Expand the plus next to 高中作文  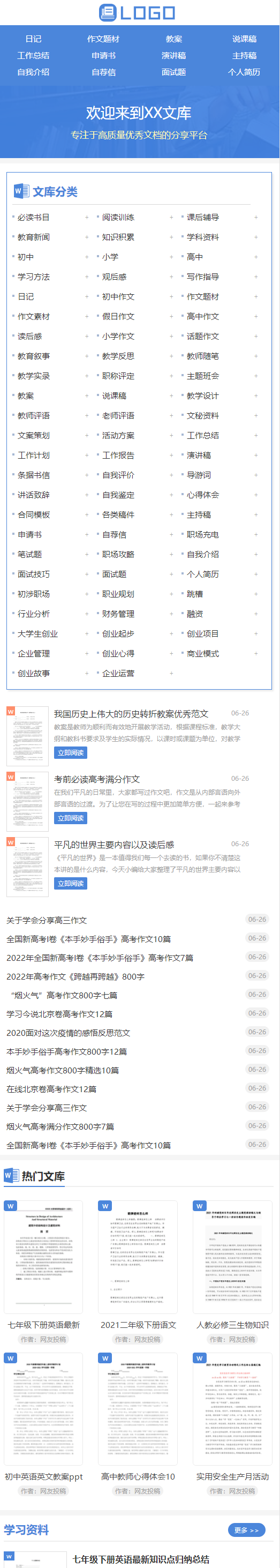[x=256, y=317]
